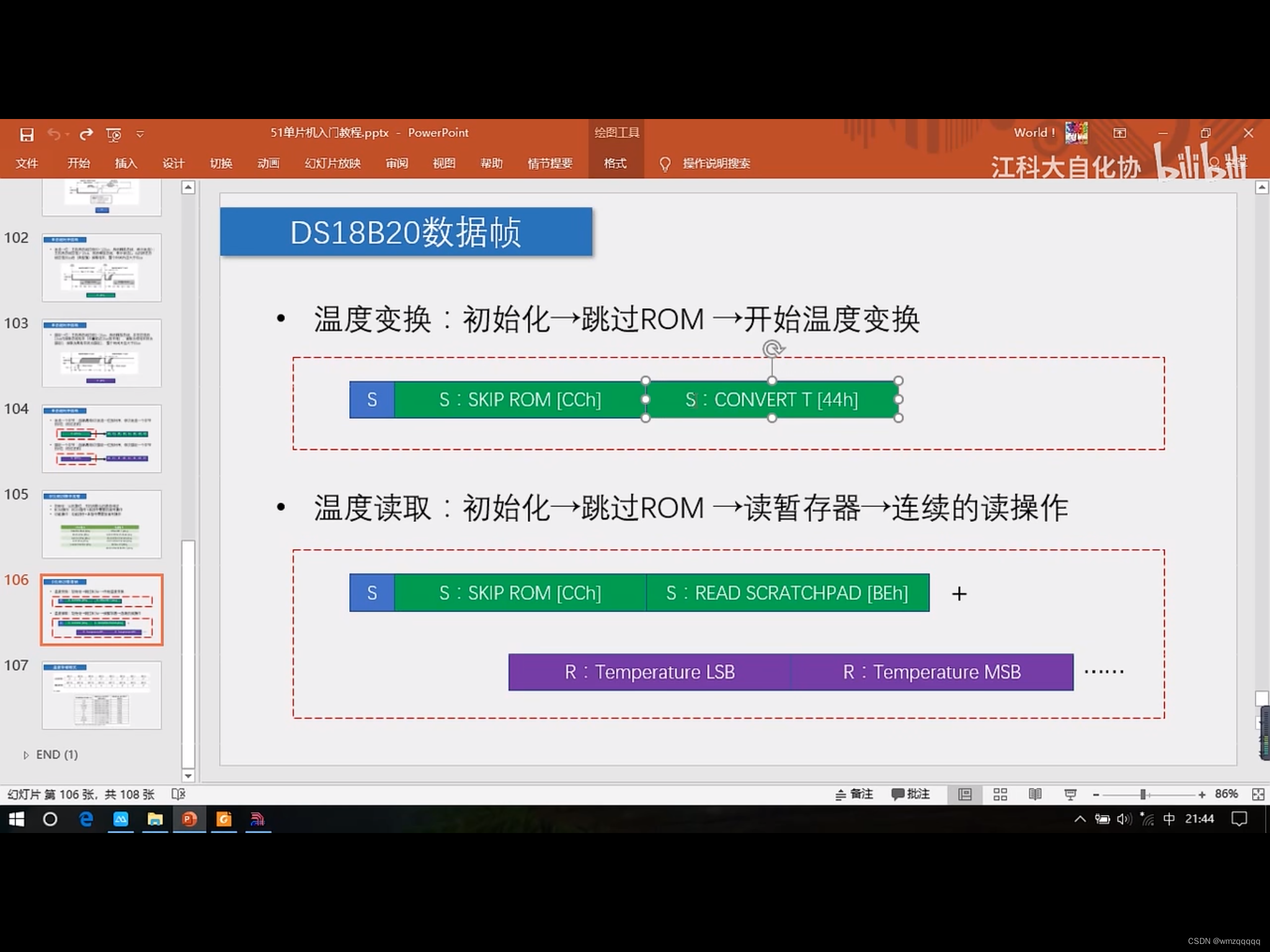The height and width of the screenshot is (952, 1270).
Task: Open the 插入 (Insert) ribbon tab
Action: 125,163
